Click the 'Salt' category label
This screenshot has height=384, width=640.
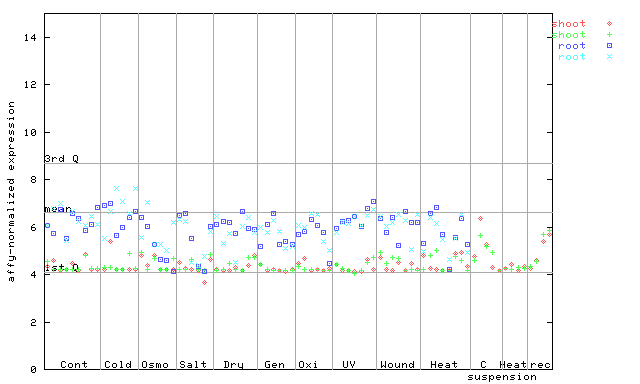193,364
